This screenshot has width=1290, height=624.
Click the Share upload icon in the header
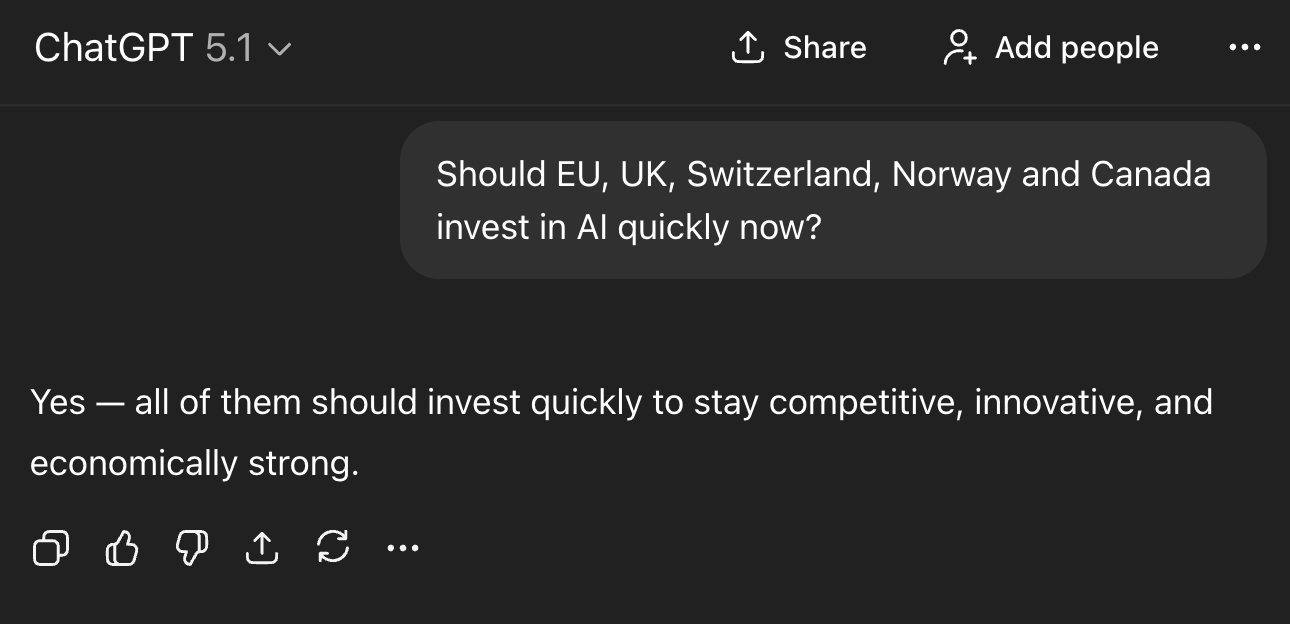pyautogui.click(x=746, y=47)
